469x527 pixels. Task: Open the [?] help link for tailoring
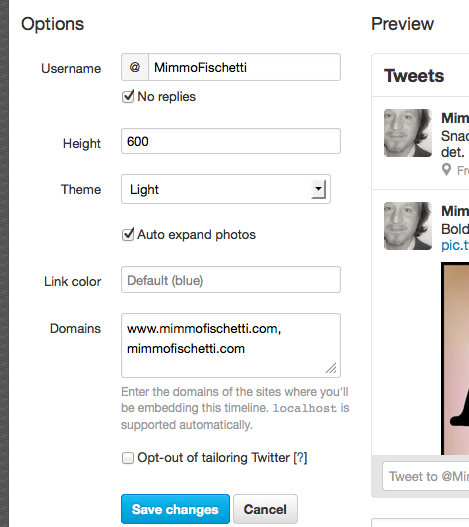click(300, 458)
